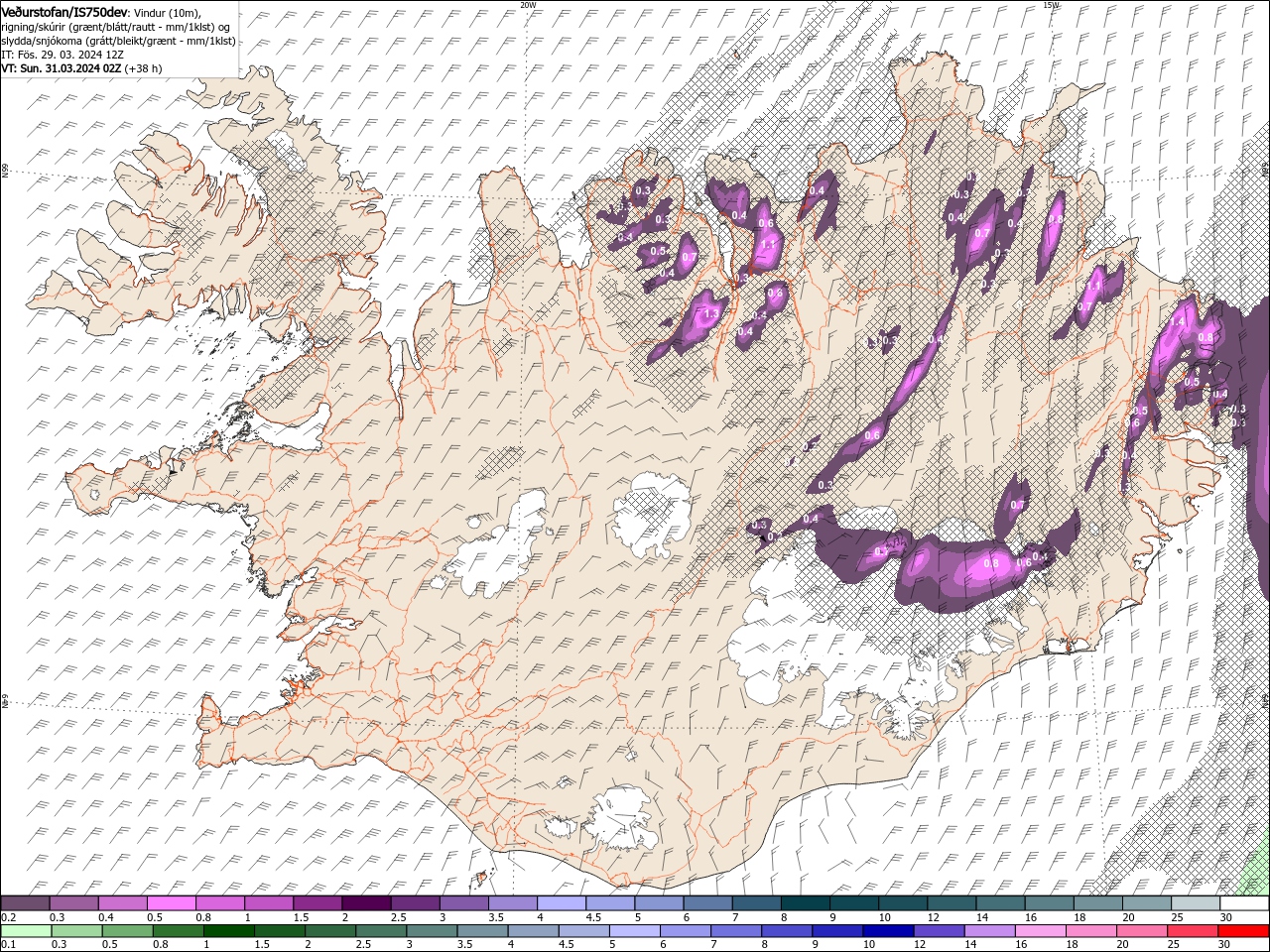1270x952 pixels.
Task: Pick upper legend swatch starting at 5
Action: 658,903
